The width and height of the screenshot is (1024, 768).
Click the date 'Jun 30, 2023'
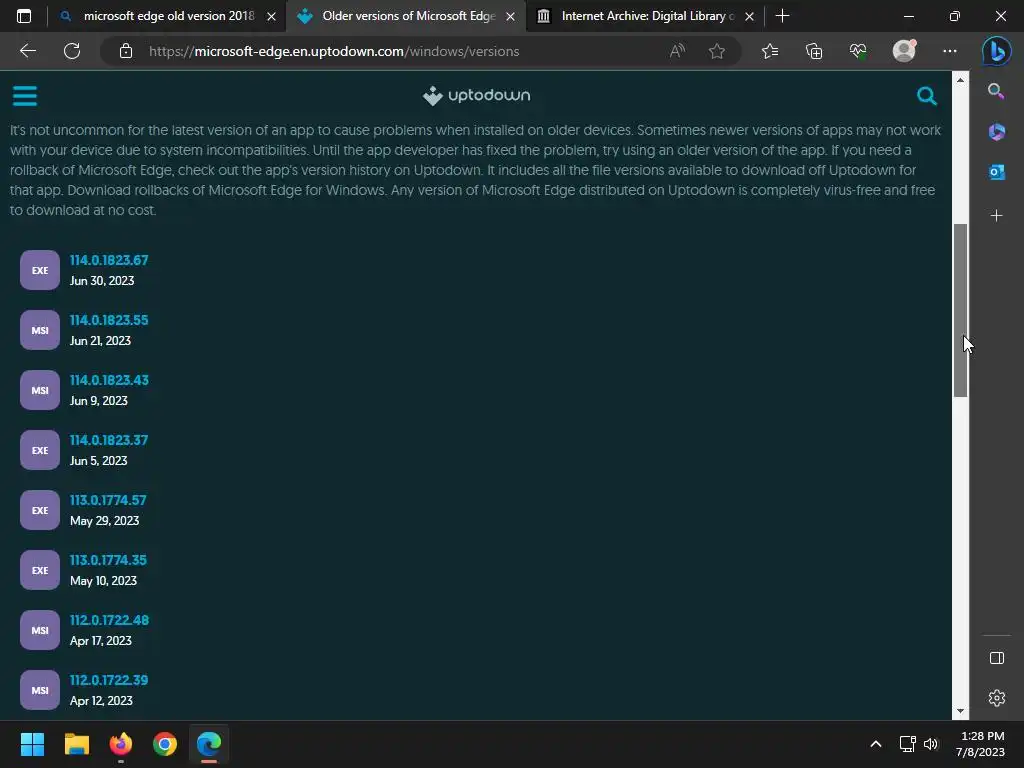tap(102, 281)
